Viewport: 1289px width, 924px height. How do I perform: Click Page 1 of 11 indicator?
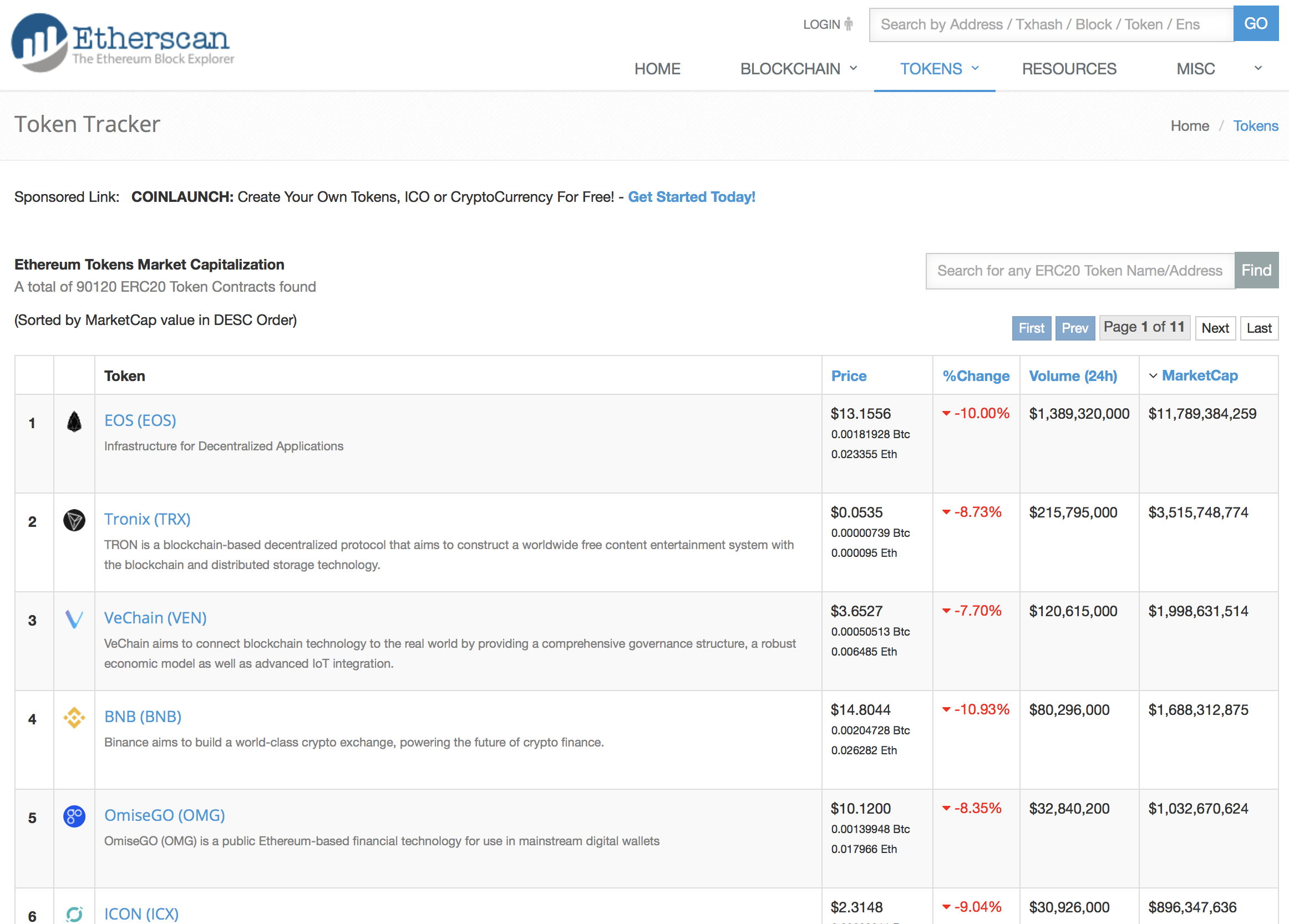pyautogui.click(x=1145, y=327)
